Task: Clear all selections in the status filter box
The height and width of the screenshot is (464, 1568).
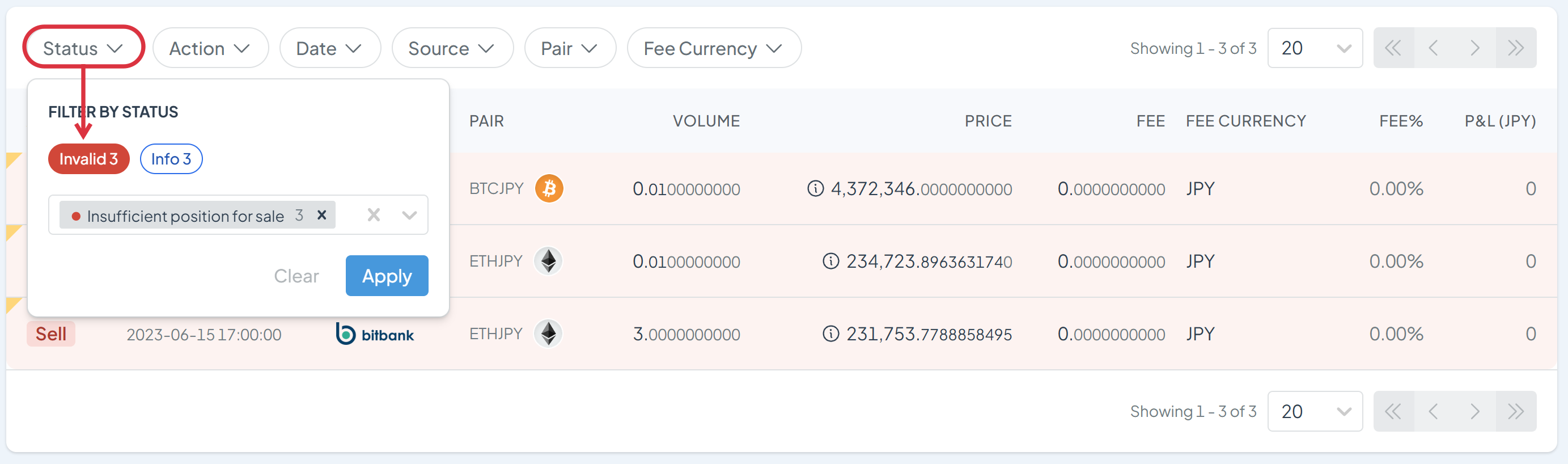Action: pos(373,215)
